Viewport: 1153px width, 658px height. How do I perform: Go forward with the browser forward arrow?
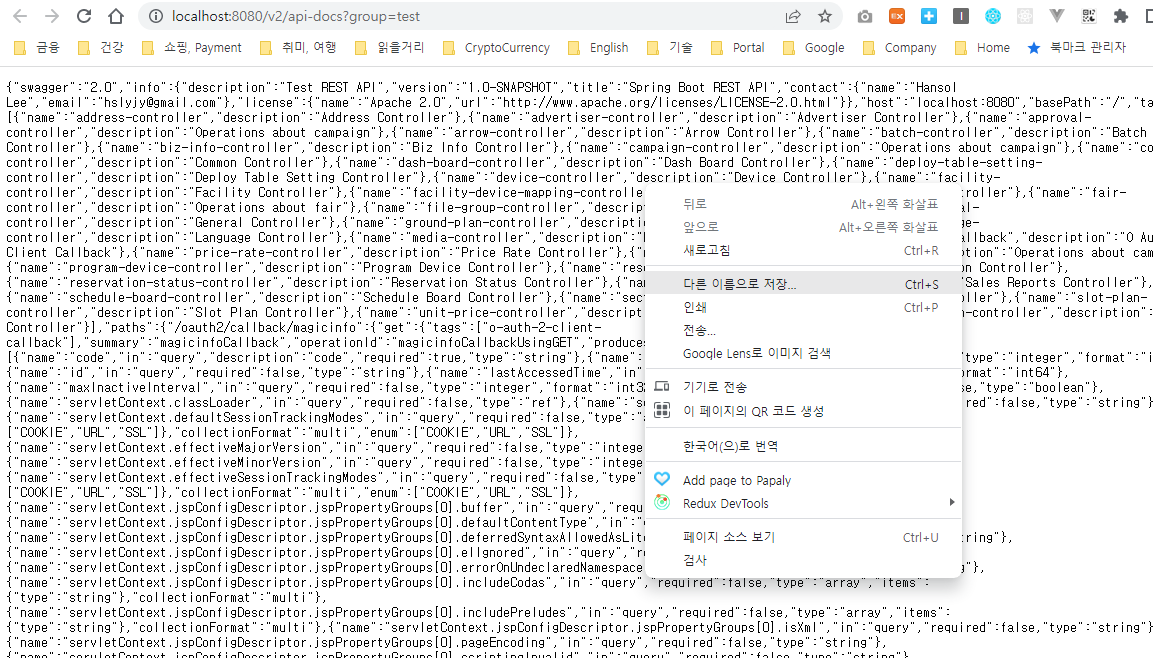(x=51, y=16)
